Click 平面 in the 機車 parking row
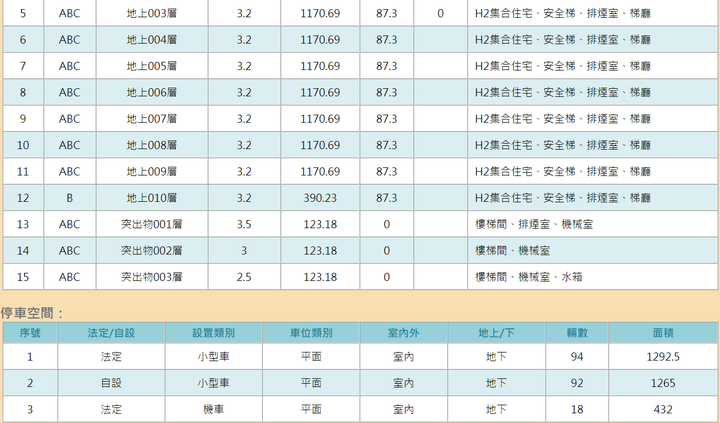720x423 pixels. pos(311,409)
